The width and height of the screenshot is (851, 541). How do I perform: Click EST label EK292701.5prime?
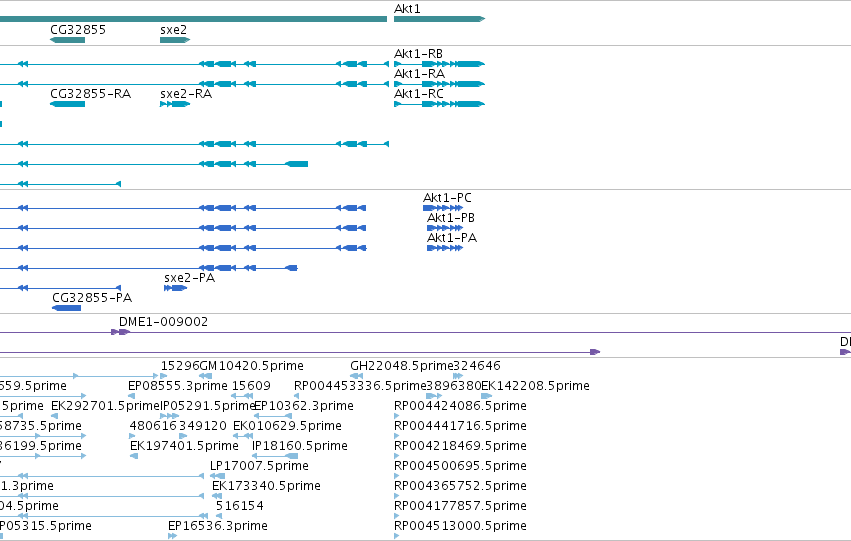tap(105, 406)
